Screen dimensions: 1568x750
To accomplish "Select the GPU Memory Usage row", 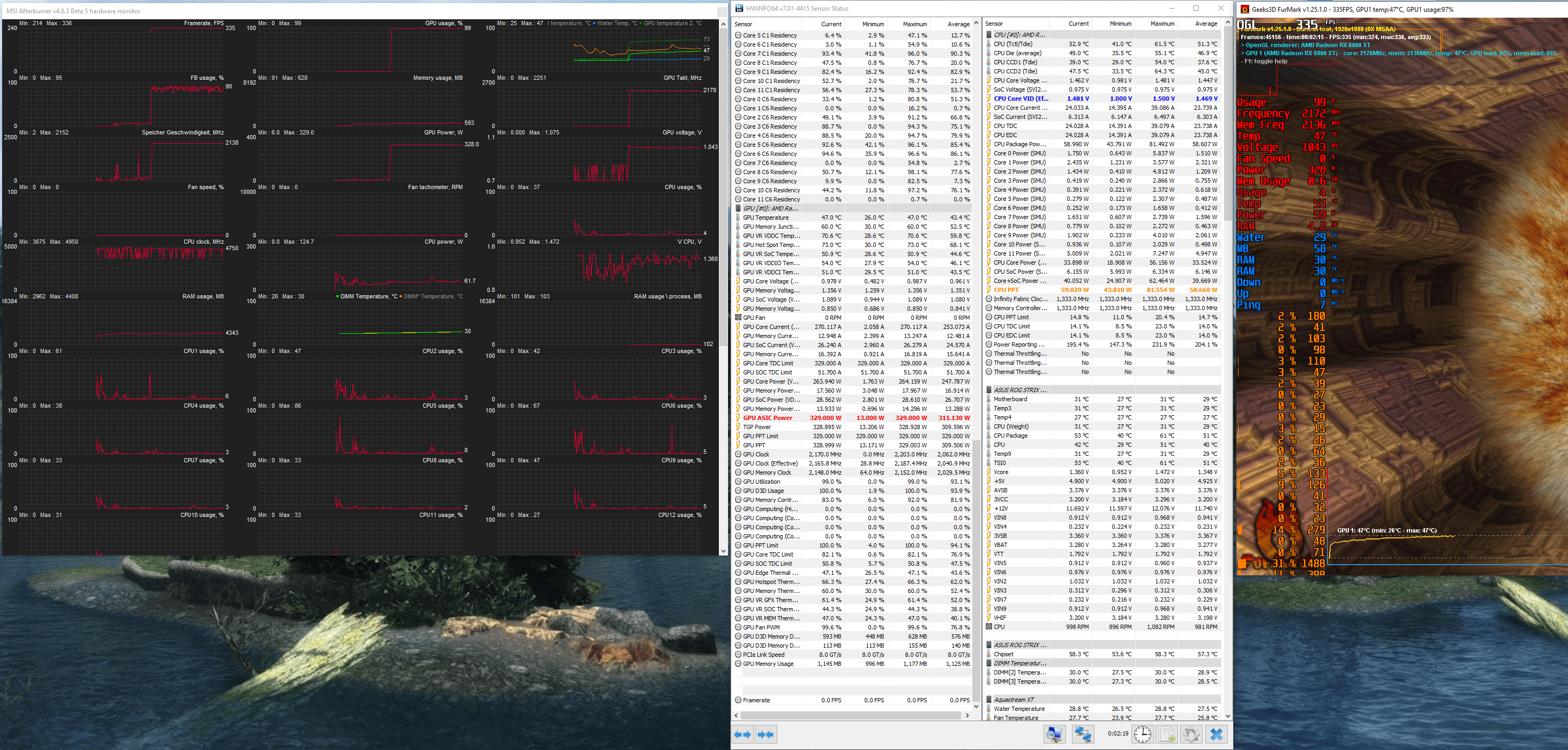I will (852, 664).
